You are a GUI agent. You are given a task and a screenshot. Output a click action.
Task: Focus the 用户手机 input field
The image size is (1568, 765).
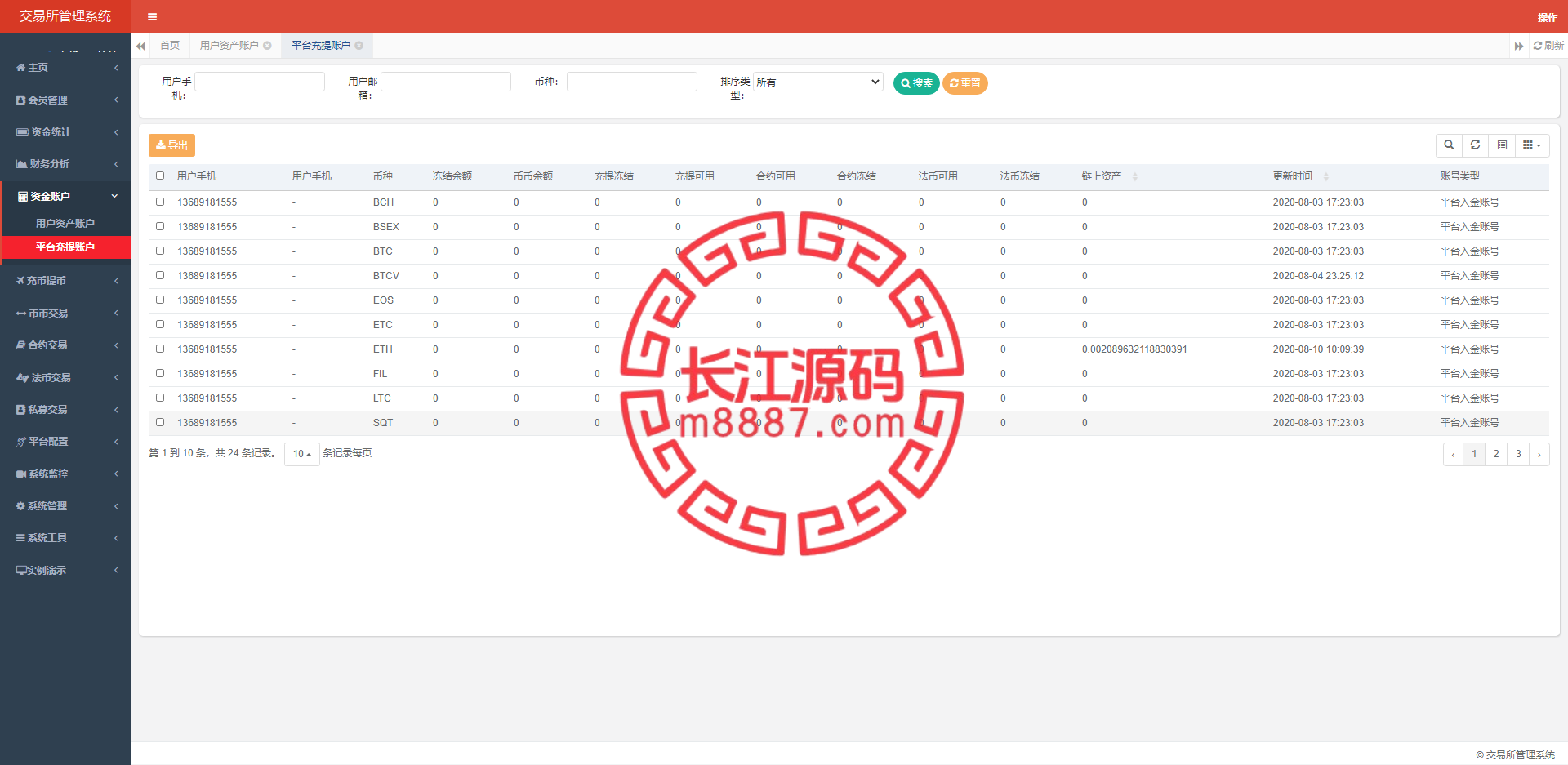[x=260, y=82]
